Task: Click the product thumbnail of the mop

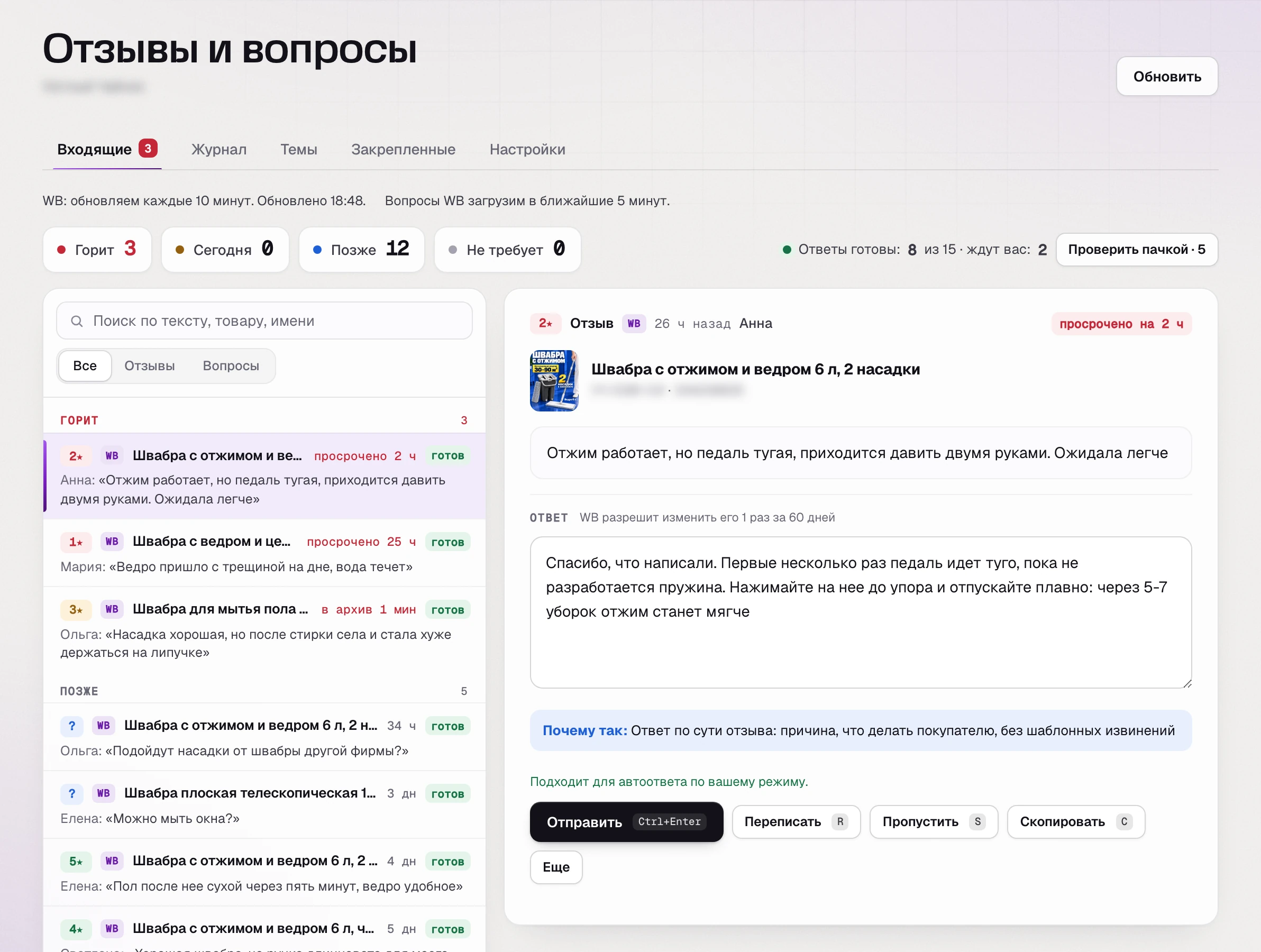Action: (x=554, y=380)
